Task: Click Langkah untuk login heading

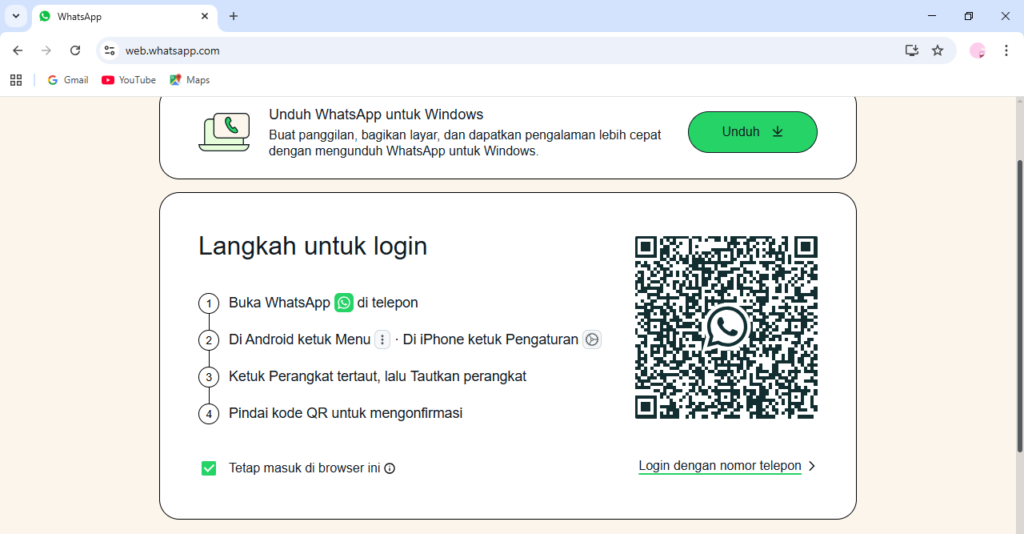Action: (x=313, y=246)
